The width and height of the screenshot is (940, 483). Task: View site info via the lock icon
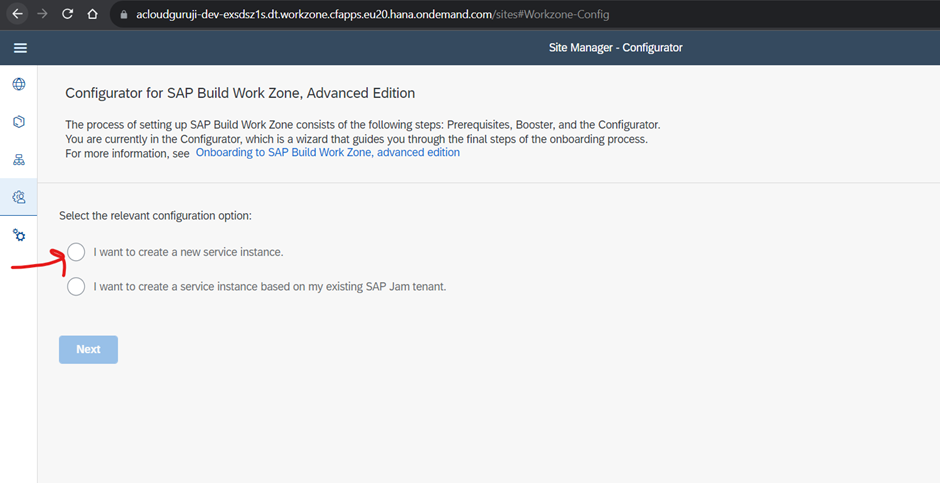coord(124,15)
